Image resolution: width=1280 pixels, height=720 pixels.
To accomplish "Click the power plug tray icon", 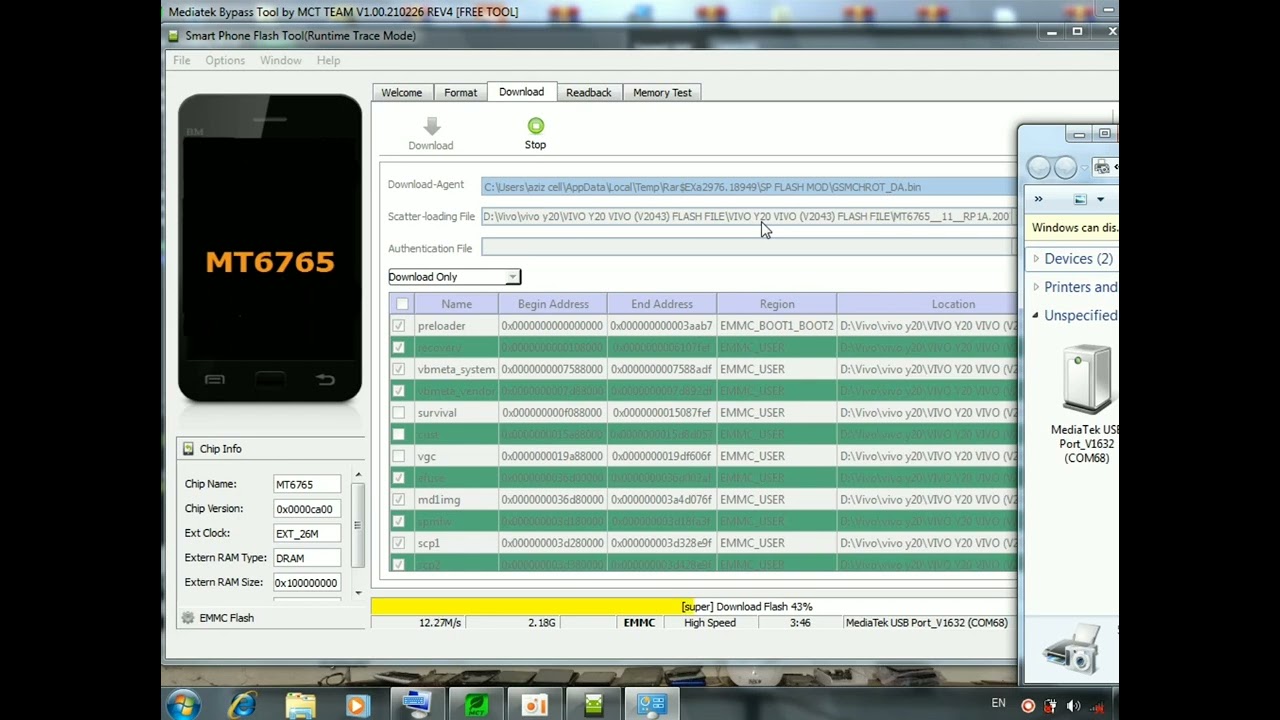I will point(1051,706).
